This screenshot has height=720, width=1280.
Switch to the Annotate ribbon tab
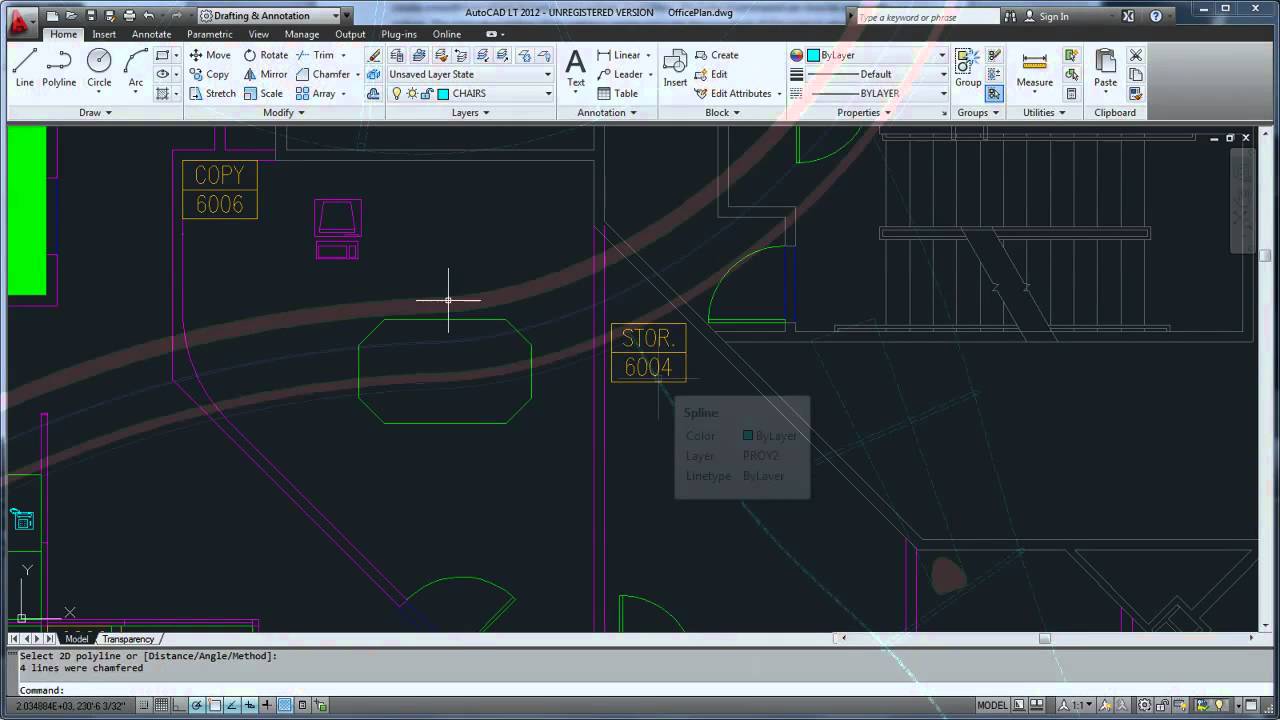point(151,33)
